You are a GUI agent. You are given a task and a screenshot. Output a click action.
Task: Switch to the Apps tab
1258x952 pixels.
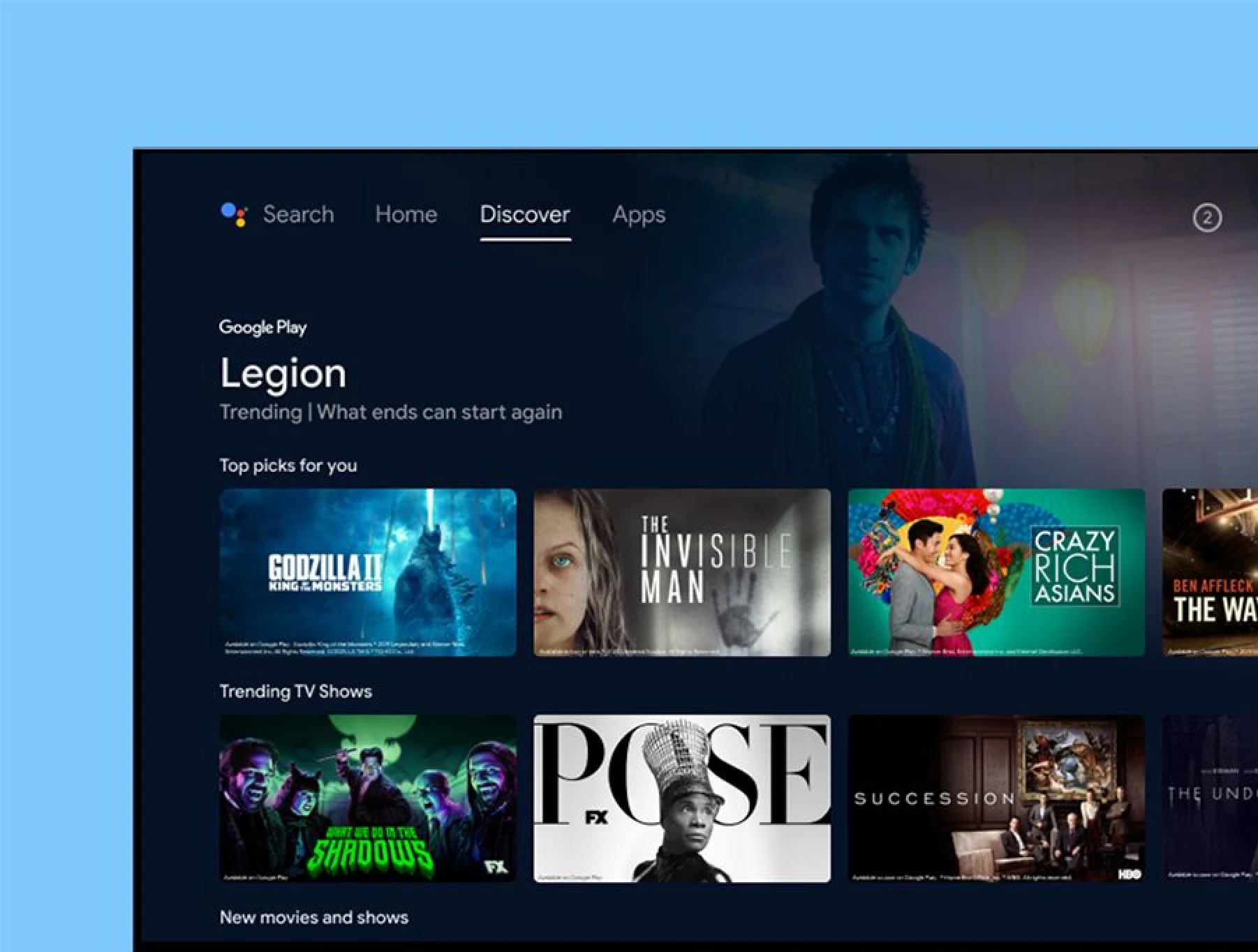[x=639, y=215]
